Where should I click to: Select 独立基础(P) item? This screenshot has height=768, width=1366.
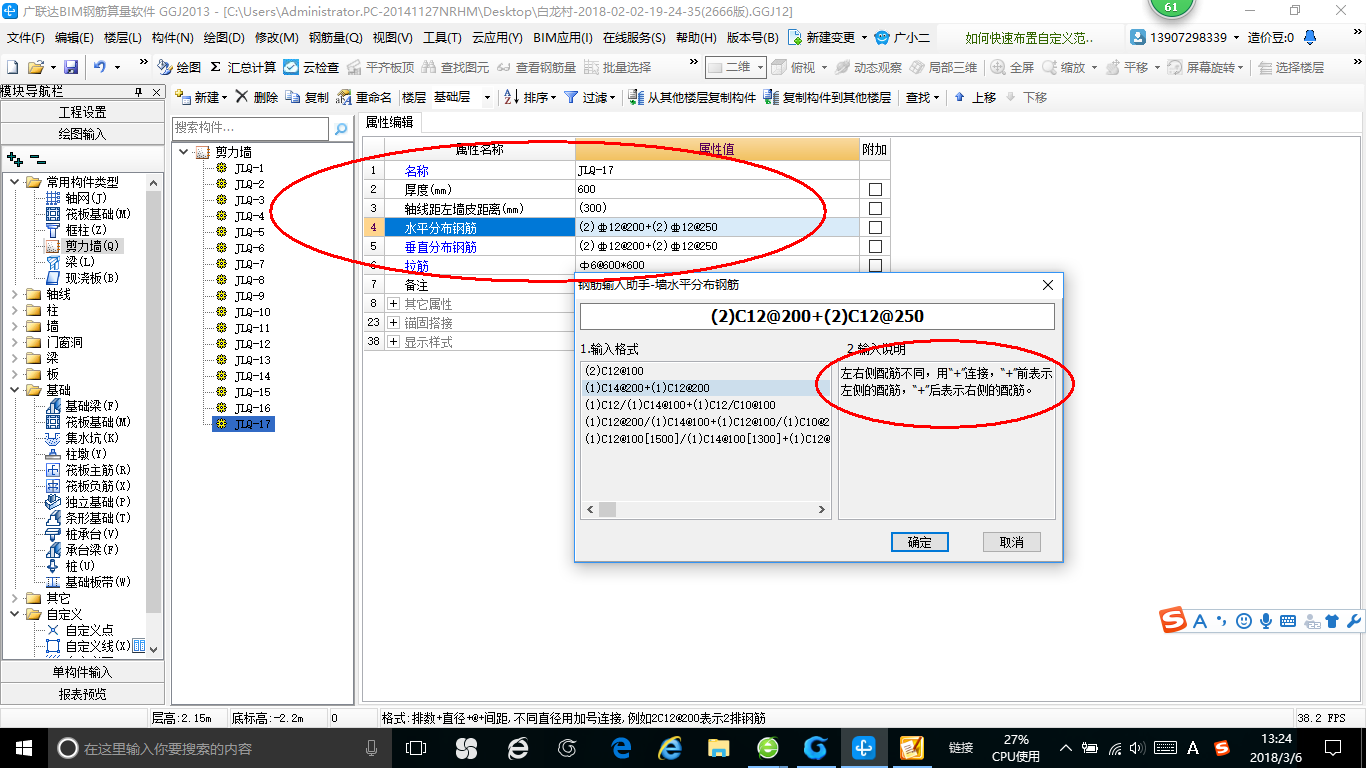88,502
